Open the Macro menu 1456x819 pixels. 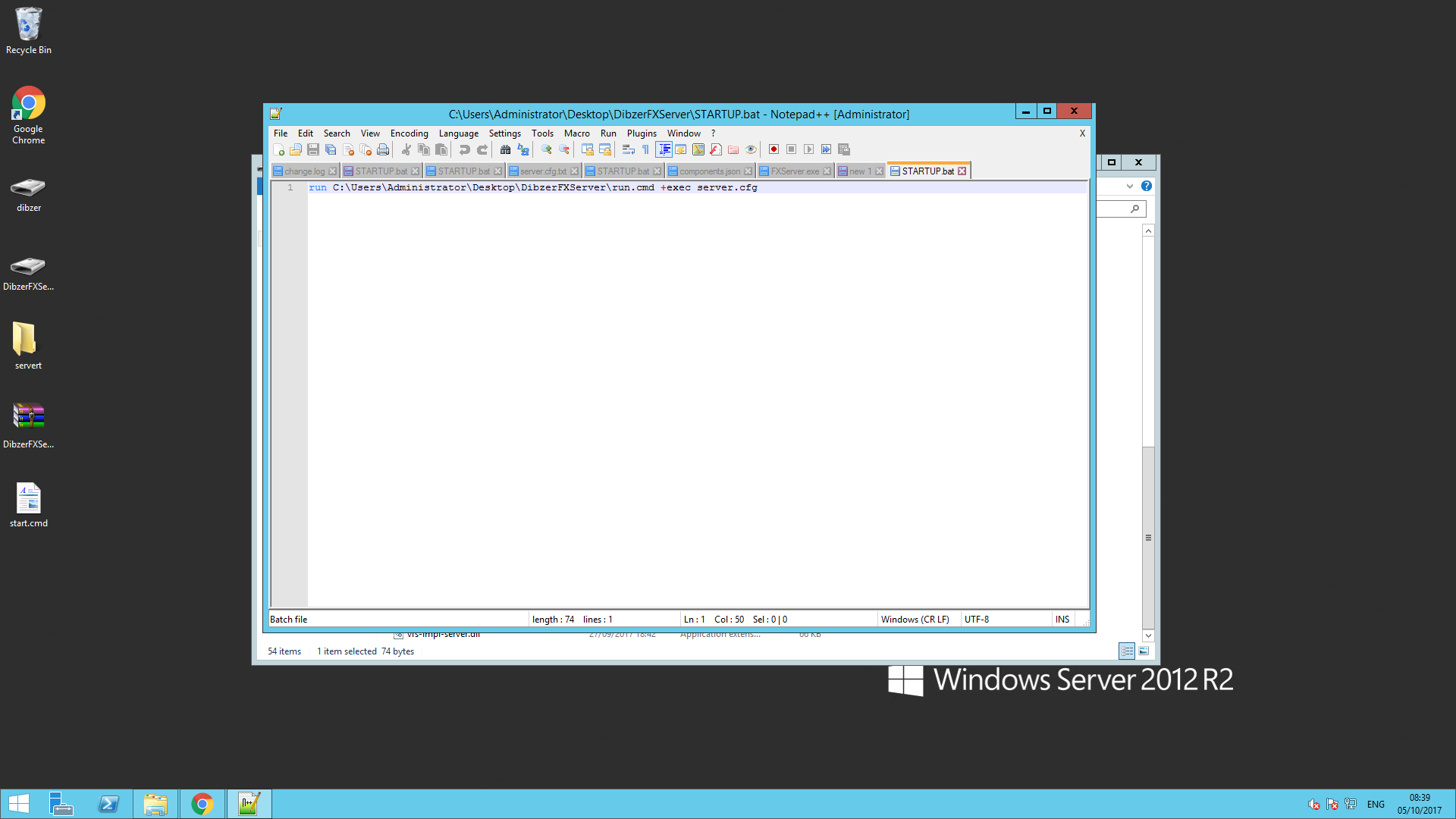pos(576,133)
